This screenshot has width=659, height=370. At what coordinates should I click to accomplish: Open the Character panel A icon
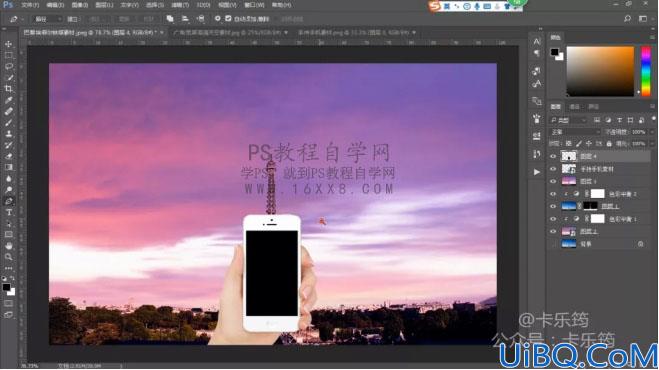tap(537, 42)
